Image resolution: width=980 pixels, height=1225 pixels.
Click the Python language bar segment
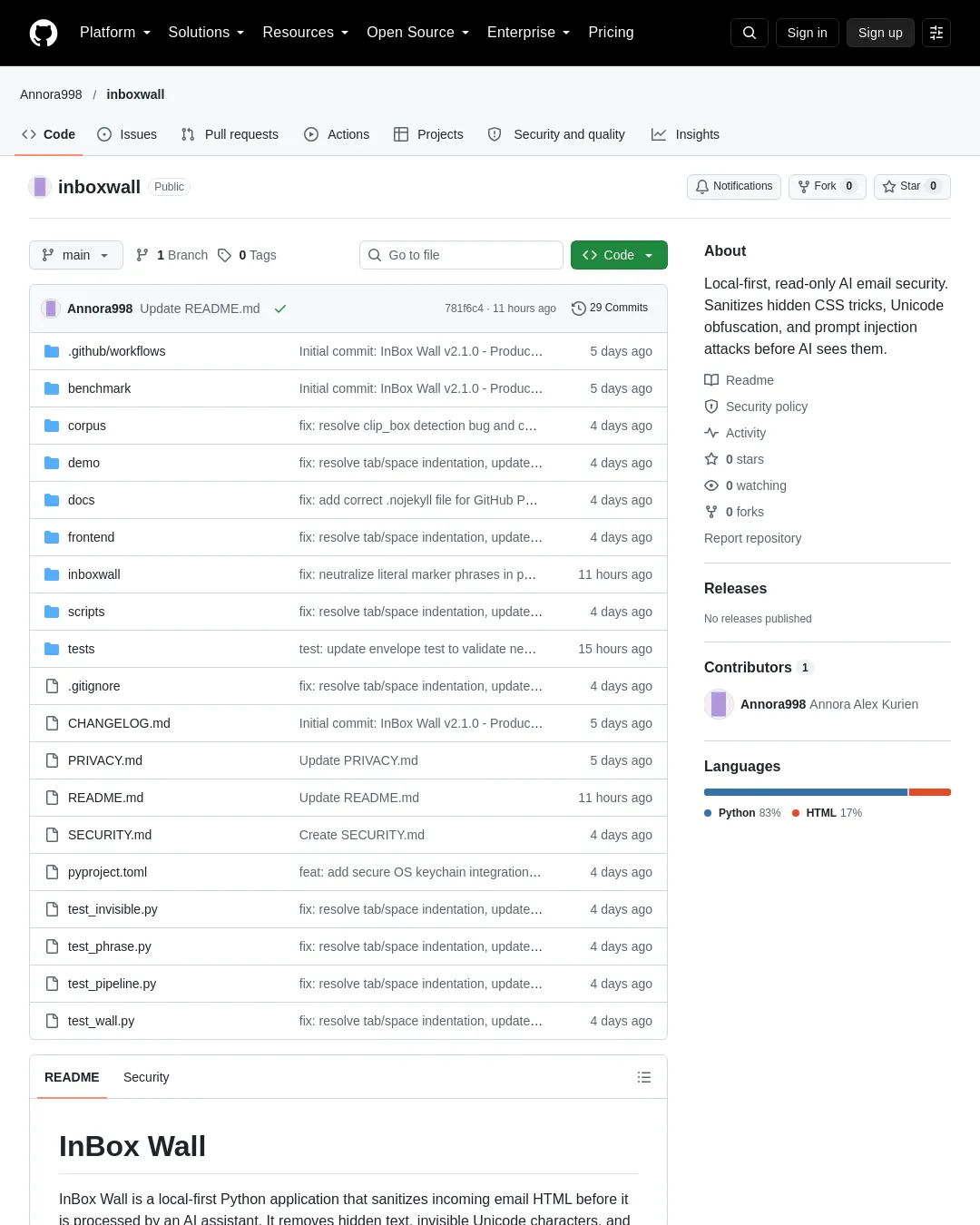click(x=806, y=792)
